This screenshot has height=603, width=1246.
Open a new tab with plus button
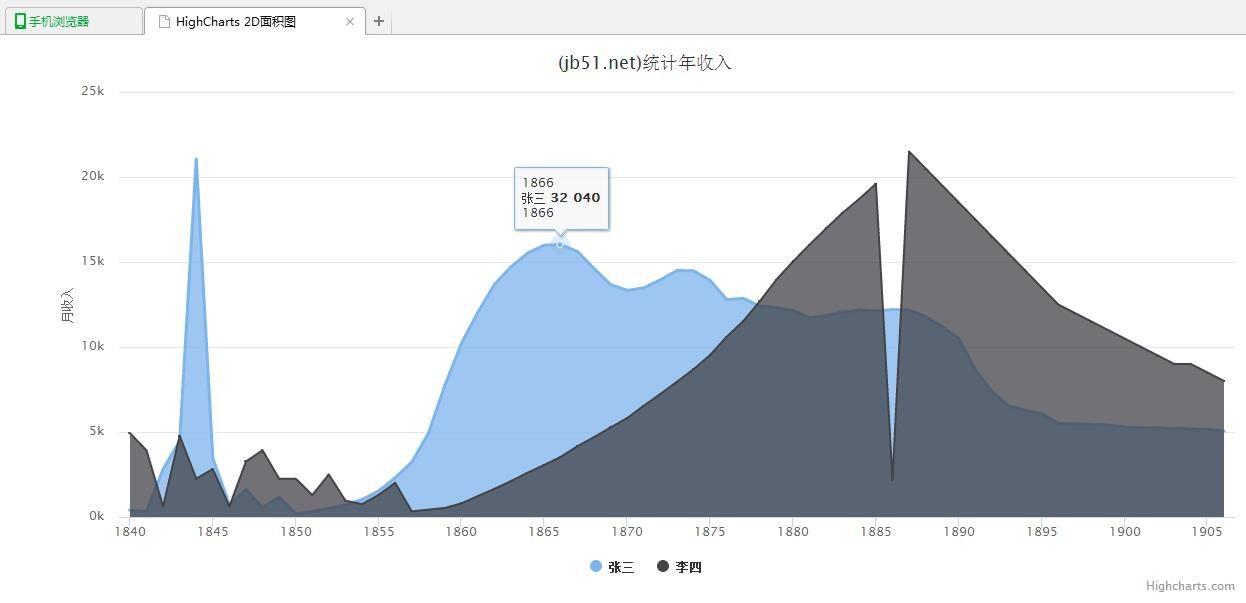pyautogui.click(x=379, y=21)
